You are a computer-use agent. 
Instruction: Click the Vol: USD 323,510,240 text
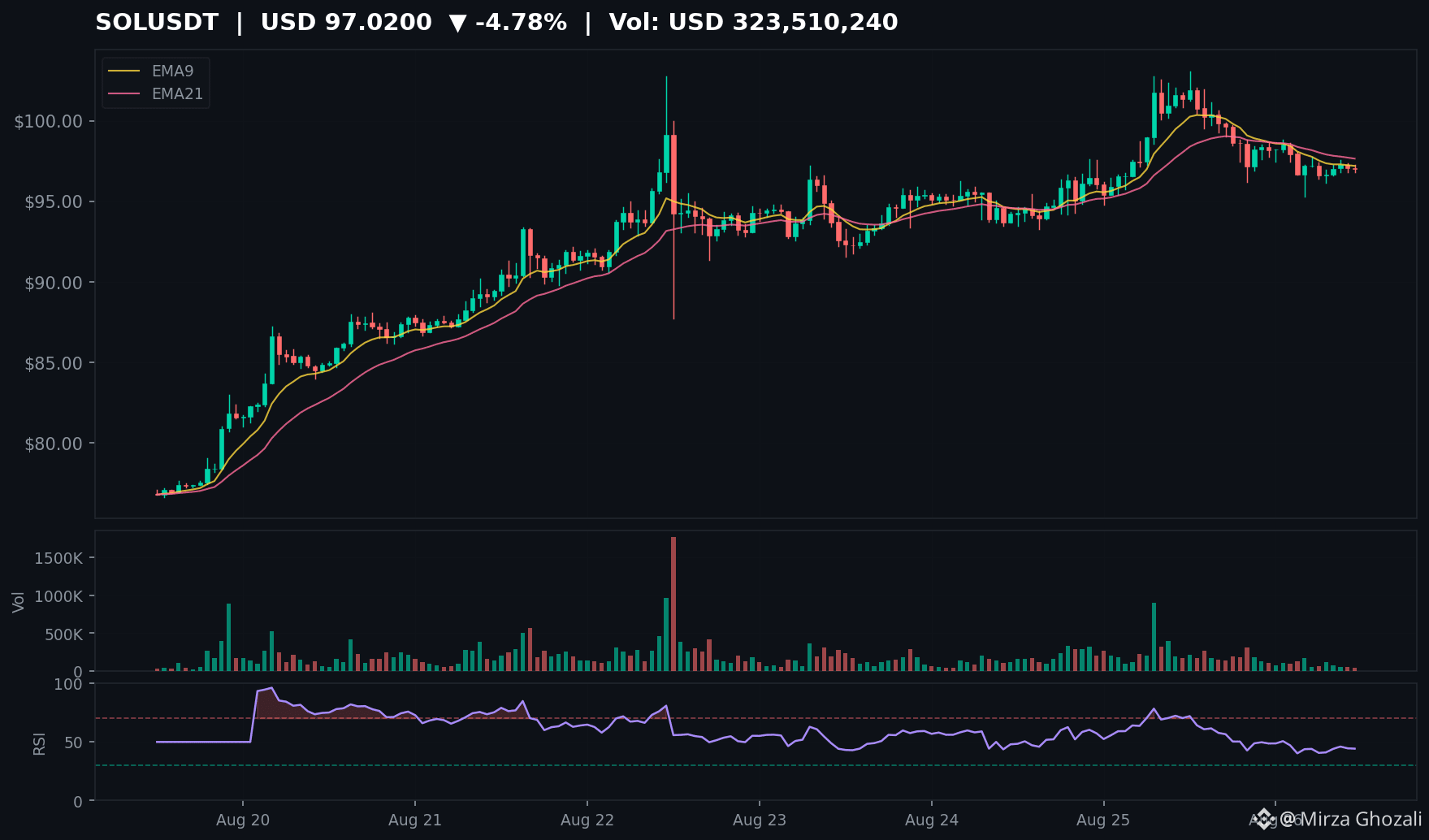(x=753, y=22)
